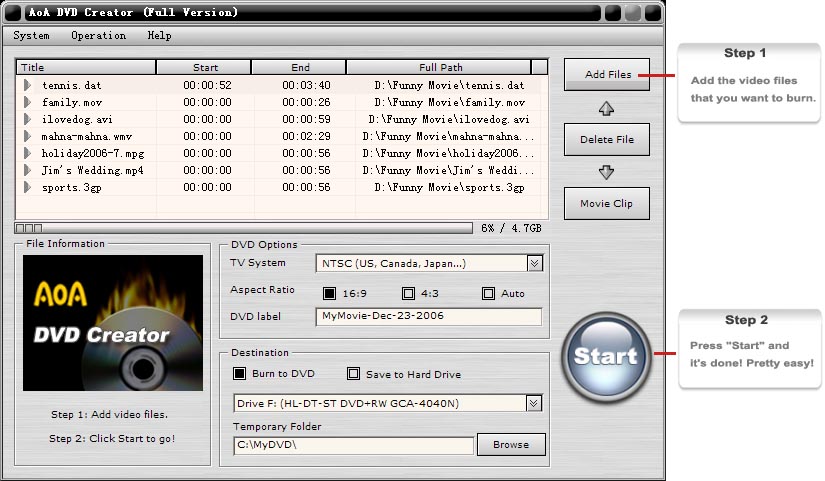Click the move down arrow icon
The width and height of the screenshot is (825, 481).
point(606,172)
